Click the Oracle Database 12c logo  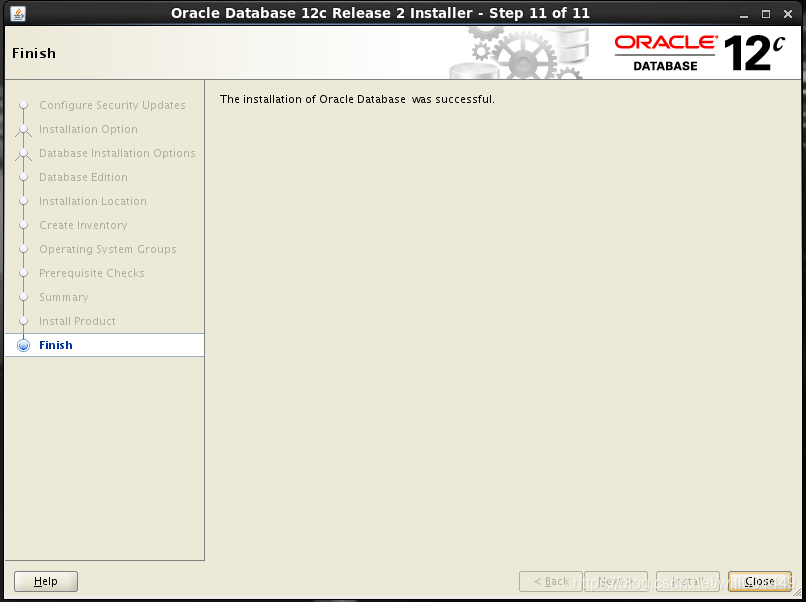pos(700,53)
